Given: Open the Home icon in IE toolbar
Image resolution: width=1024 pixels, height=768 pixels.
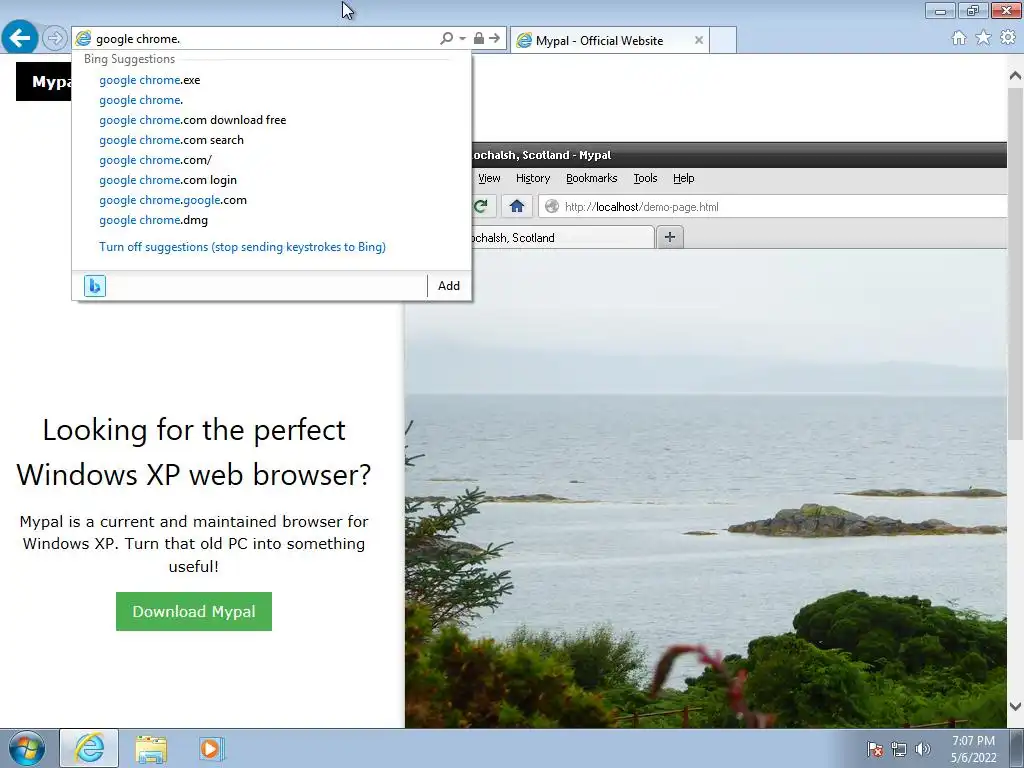Looking at the screenshot, I should pyautogui.click(x=959, y=38).
